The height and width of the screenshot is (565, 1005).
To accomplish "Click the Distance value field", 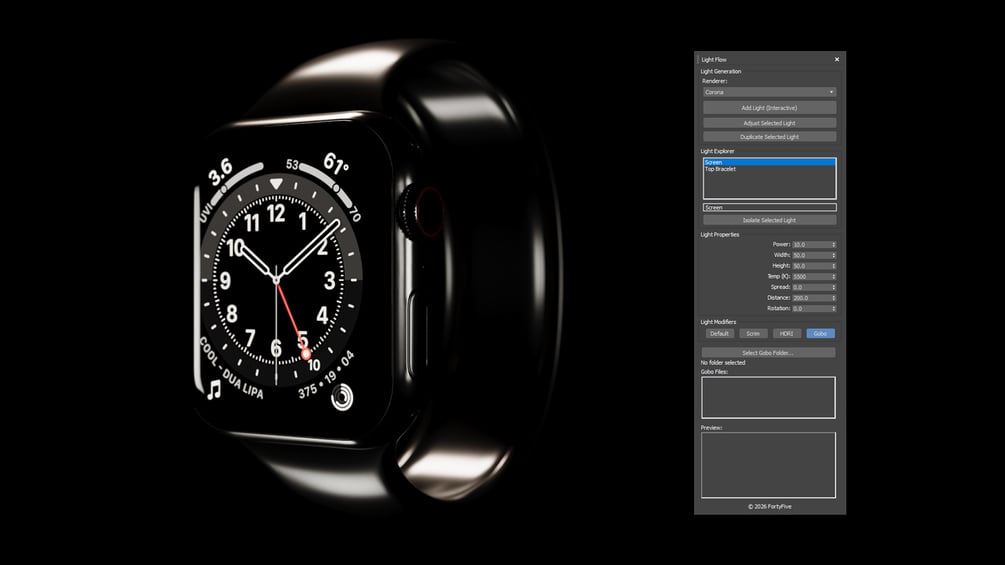I will click(811, 298).
